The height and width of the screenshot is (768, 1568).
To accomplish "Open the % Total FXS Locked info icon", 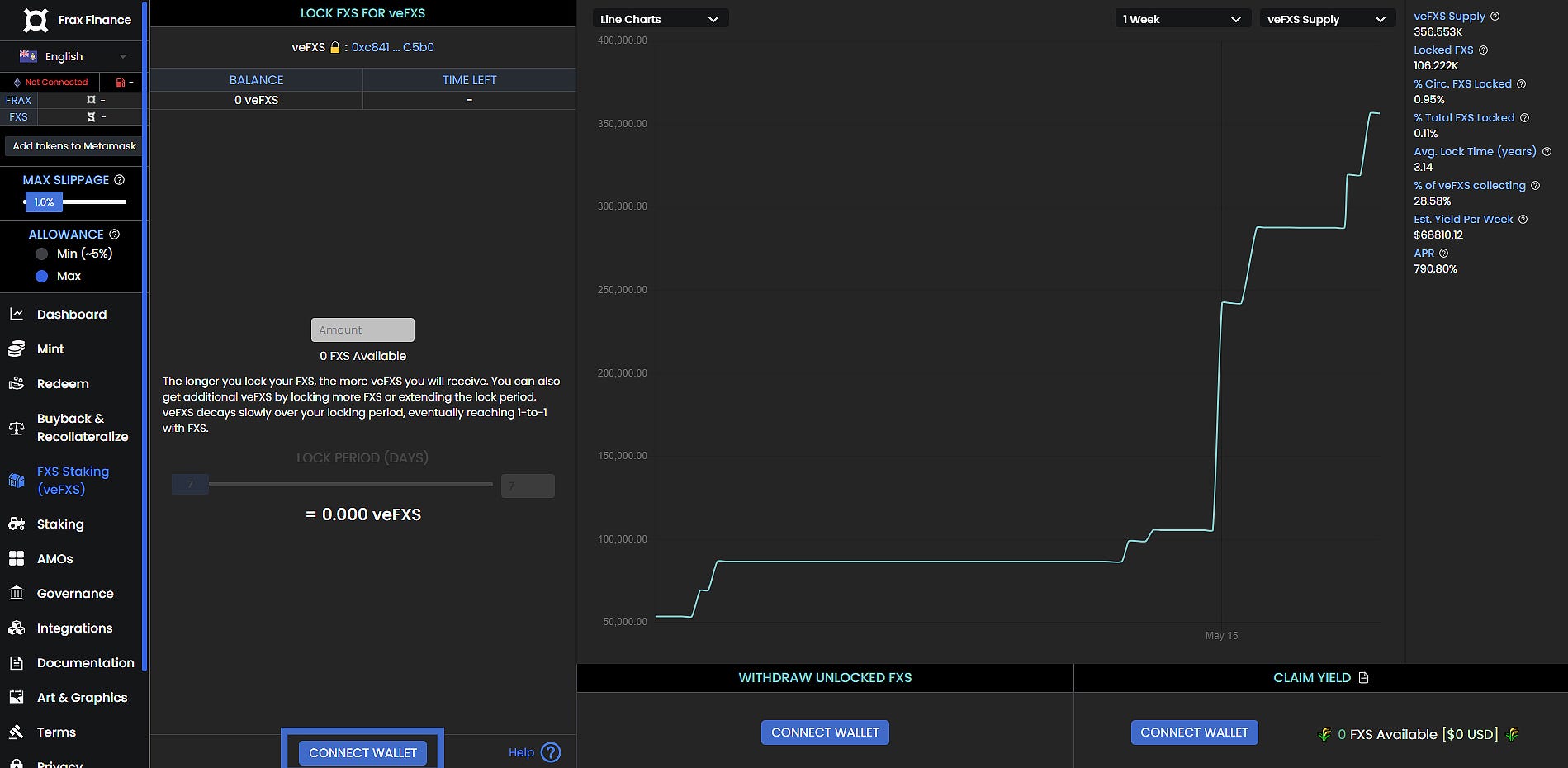I will pyautogui.click(x=1525, y=118).
